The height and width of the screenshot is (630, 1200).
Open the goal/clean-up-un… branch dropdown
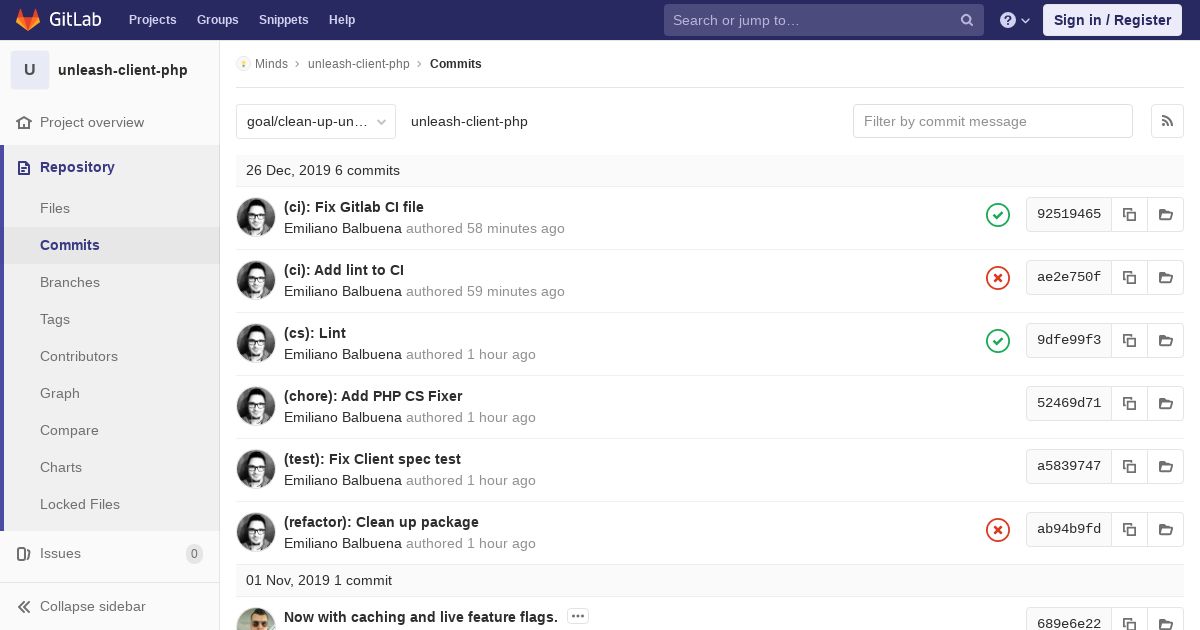tap(316, 121)
